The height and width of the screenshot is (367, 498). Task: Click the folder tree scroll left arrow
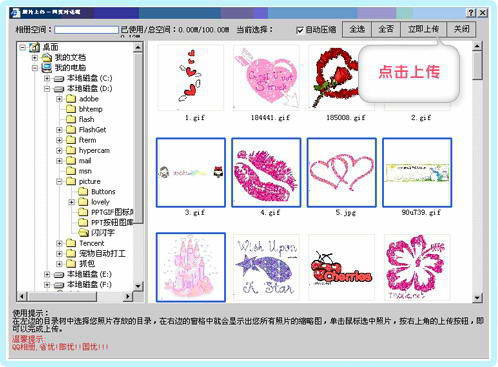pyautogui.click(x=22, y=296)
